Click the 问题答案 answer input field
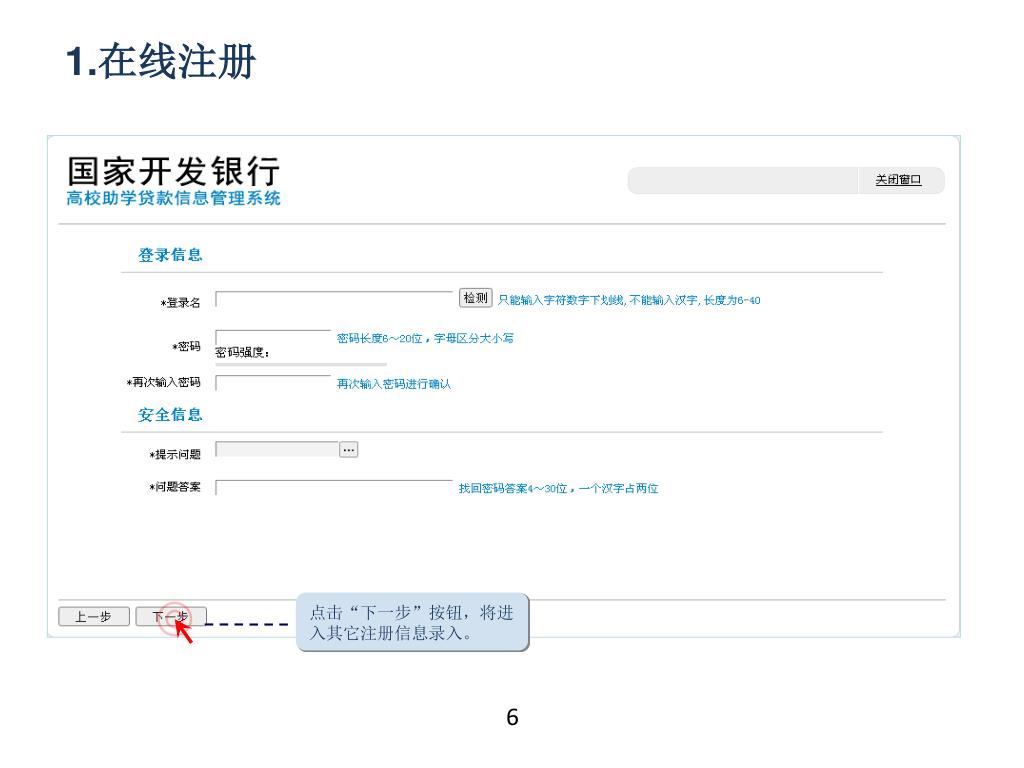The image size is (1024, 768). [x=335, y=488]
